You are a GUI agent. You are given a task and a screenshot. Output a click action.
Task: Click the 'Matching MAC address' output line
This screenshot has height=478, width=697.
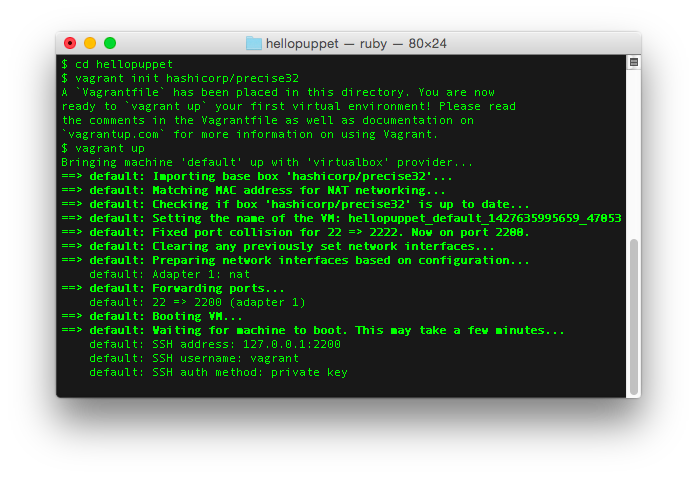click(x=253, y=190)
